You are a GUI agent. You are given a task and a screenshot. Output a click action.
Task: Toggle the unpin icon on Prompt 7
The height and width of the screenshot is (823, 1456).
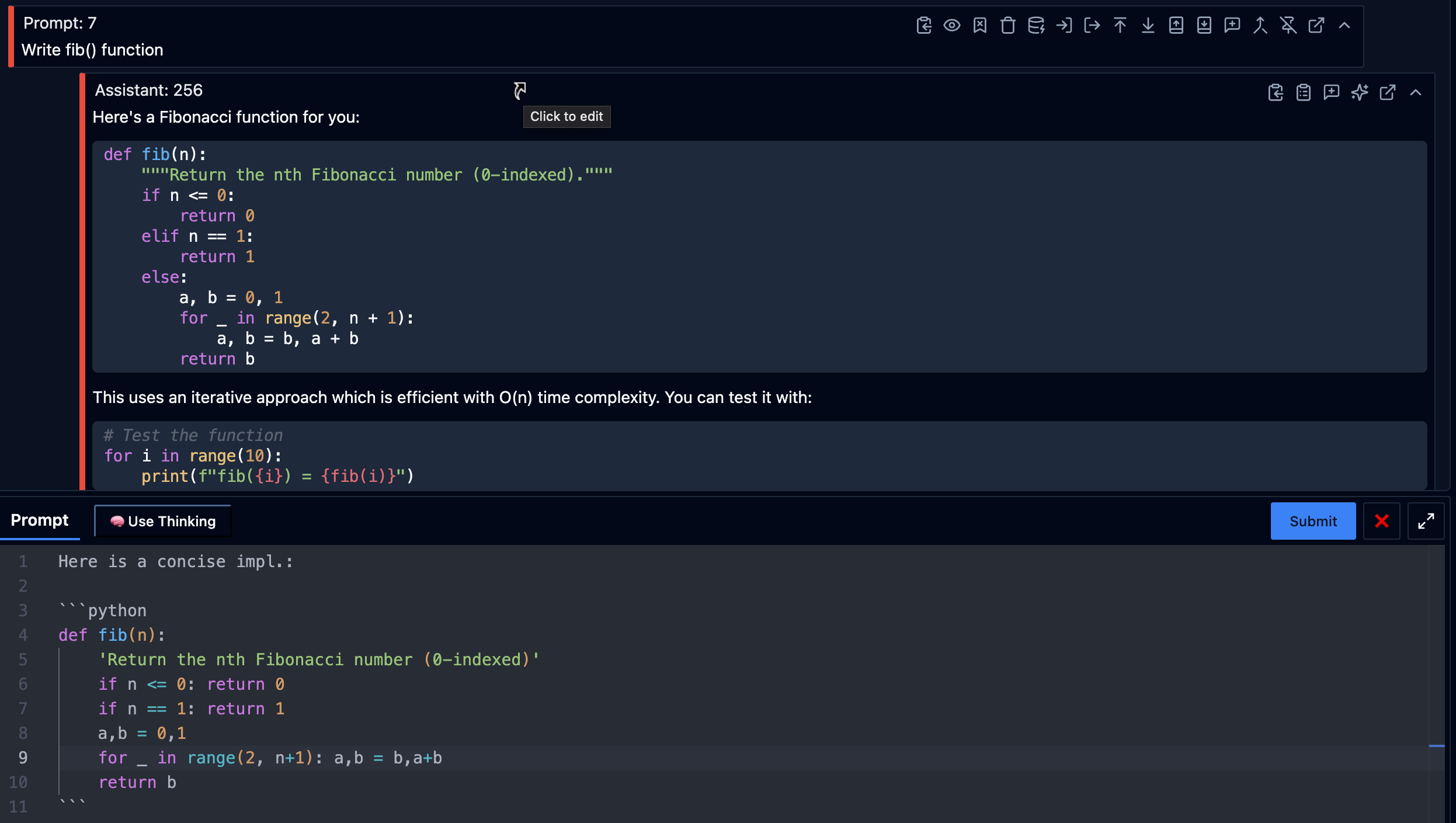(x=1288, y=25)
